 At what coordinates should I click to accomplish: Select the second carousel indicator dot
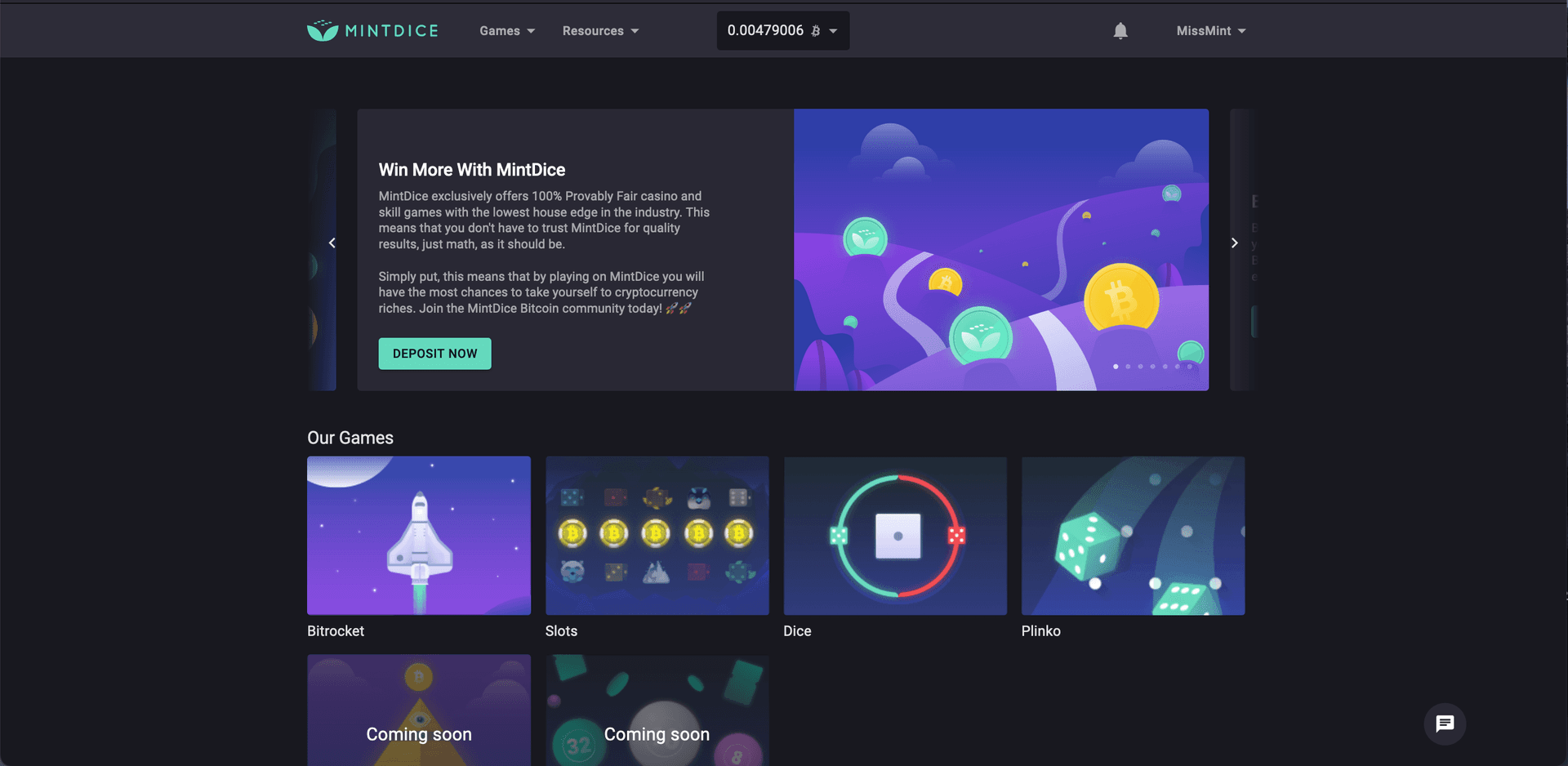pos(1128,367)
